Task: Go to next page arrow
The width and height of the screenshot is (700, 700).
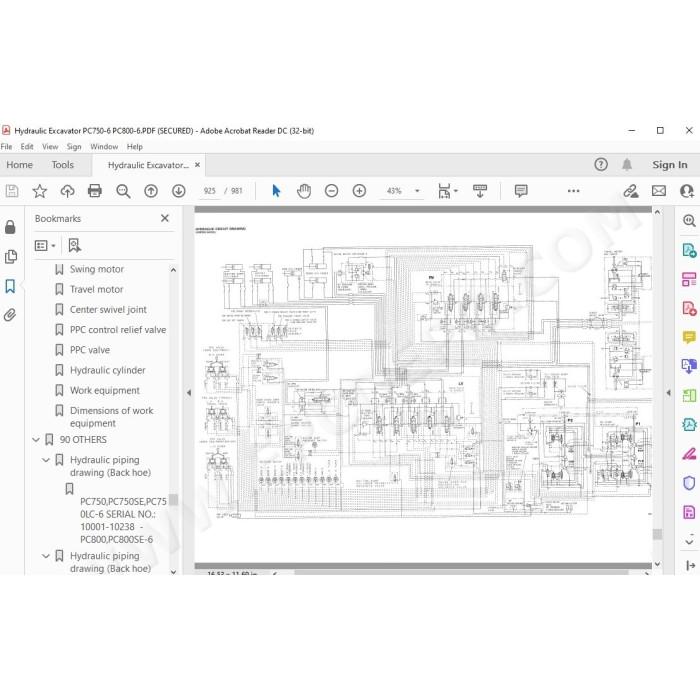Action: [x=179, y=191]
